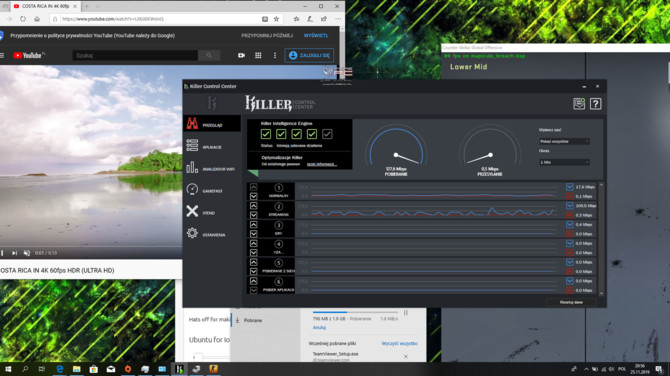The width and height of the screenshot is (670, 376).
Task: Click the browser share icon
Action: (x=324, y=19)
